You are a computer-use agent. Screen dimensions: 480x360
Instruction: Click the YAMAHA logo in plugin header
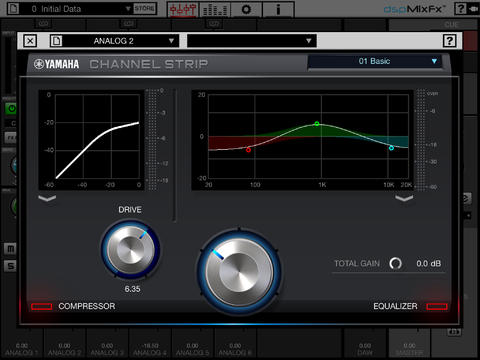pos(56,64)
